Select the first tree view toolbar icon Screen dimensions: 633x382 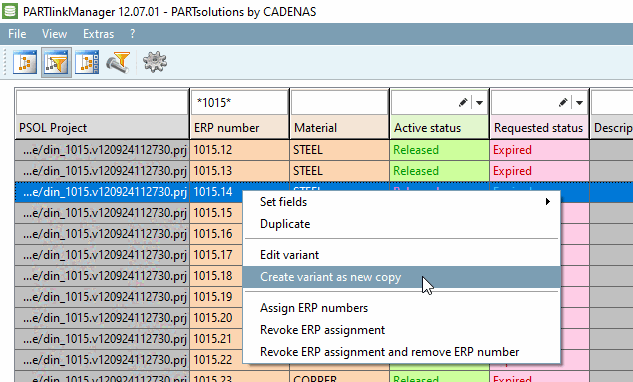[25, 62]
